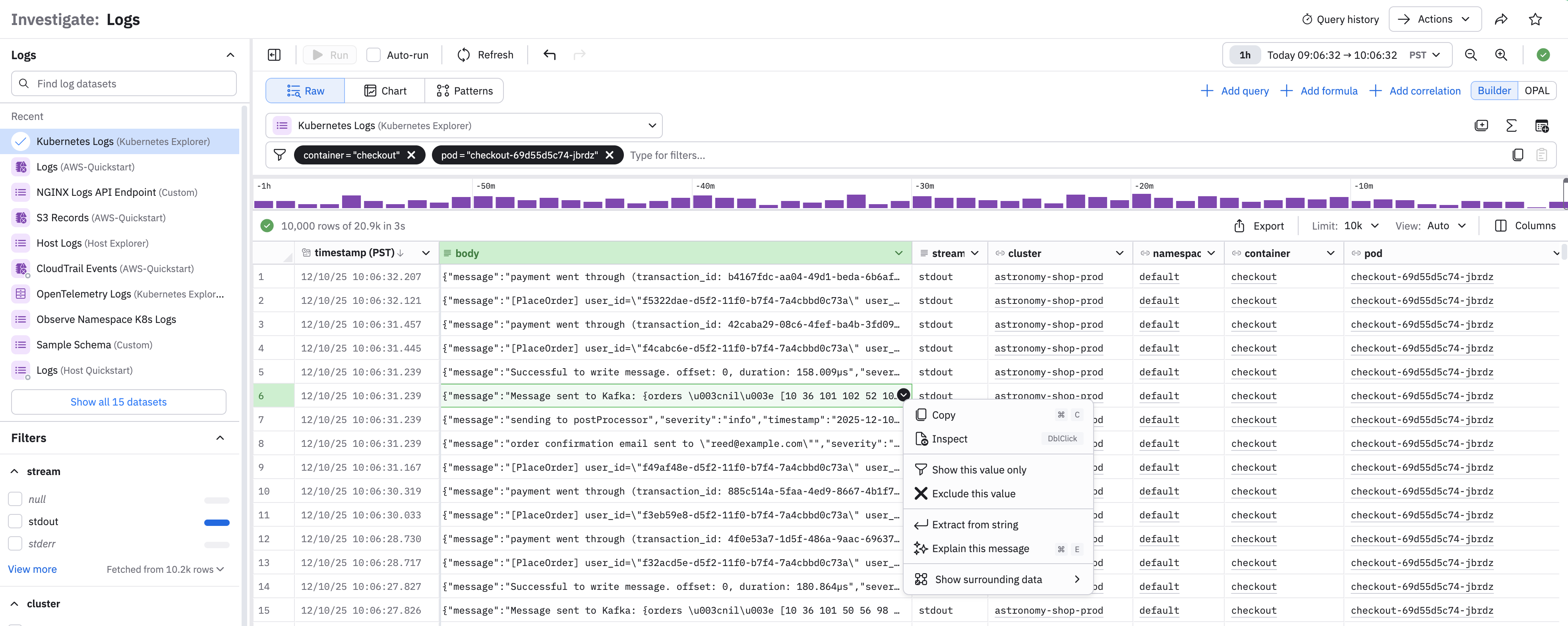Click the zoom in time range icon
This screenshot has width=1568, height=626.
pos(1501,55)
